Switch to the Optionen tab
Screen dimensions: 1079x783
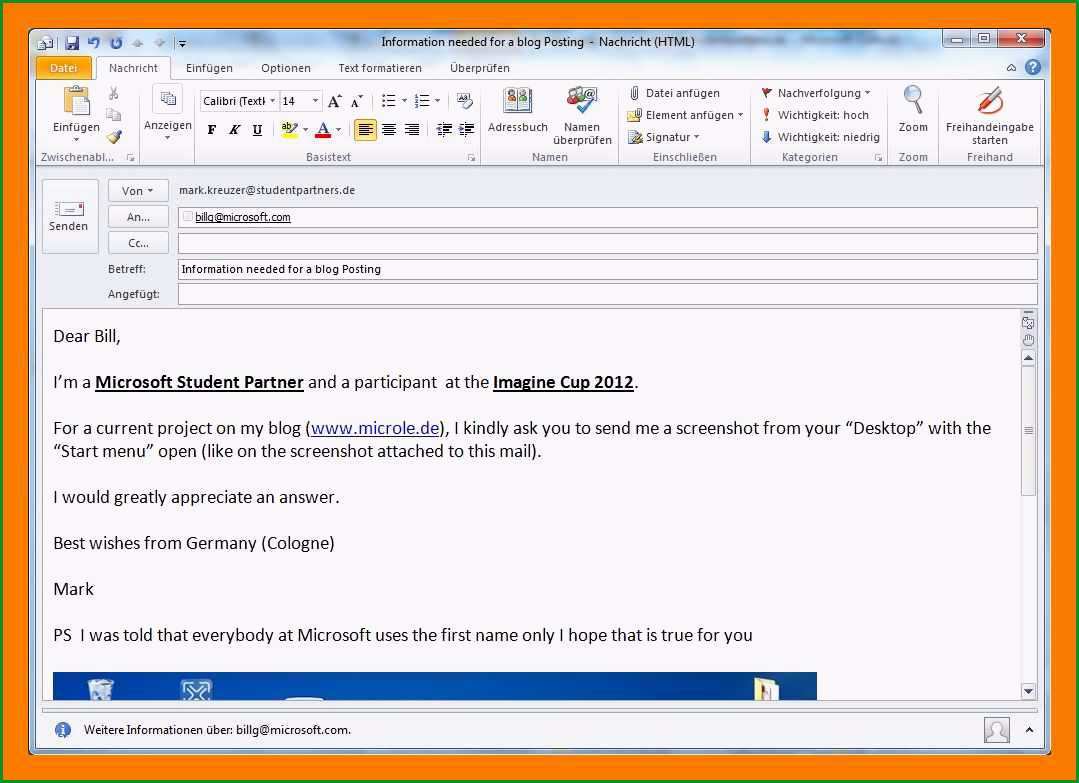click(286, 68)
